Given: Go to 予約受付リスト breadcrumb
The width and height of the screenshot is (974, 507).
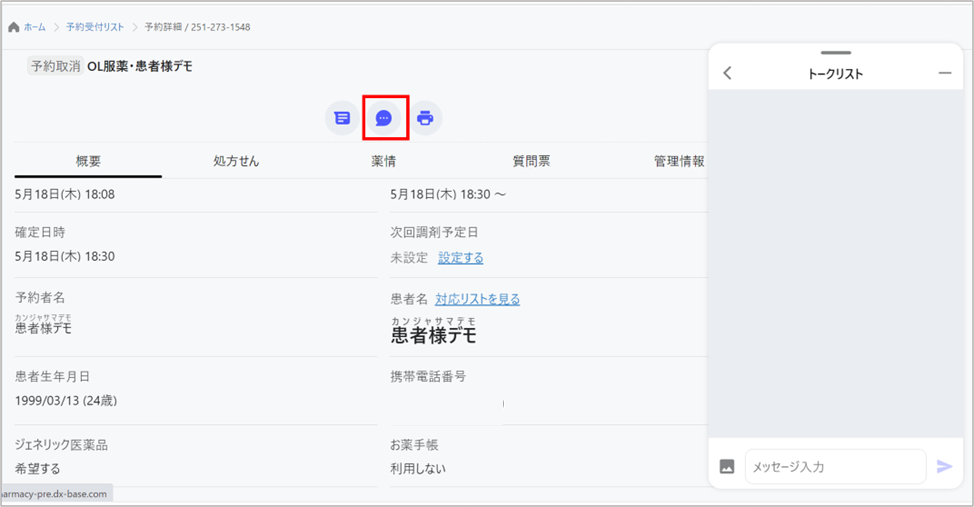Looking at the screenshot, I should pos(95,27).
